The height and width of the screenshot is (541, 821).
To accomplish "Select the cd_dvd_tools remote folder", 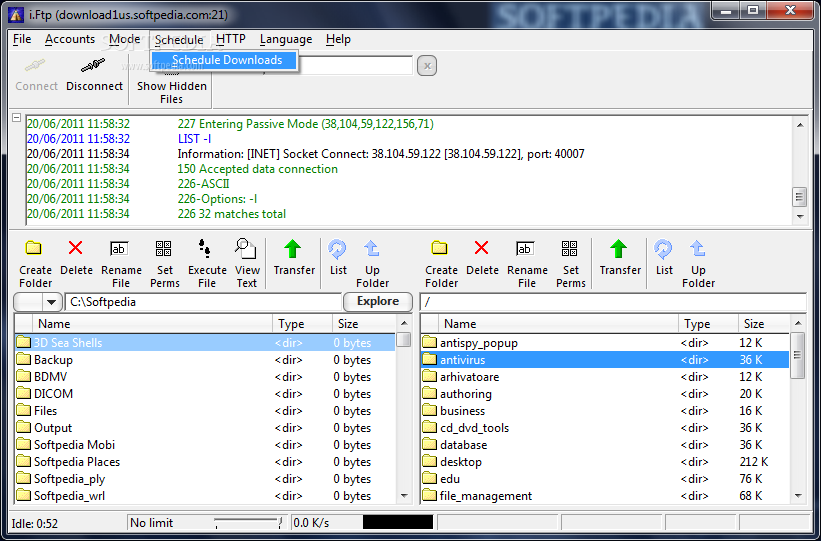I will pyautogui.click(x=605, y=428).
